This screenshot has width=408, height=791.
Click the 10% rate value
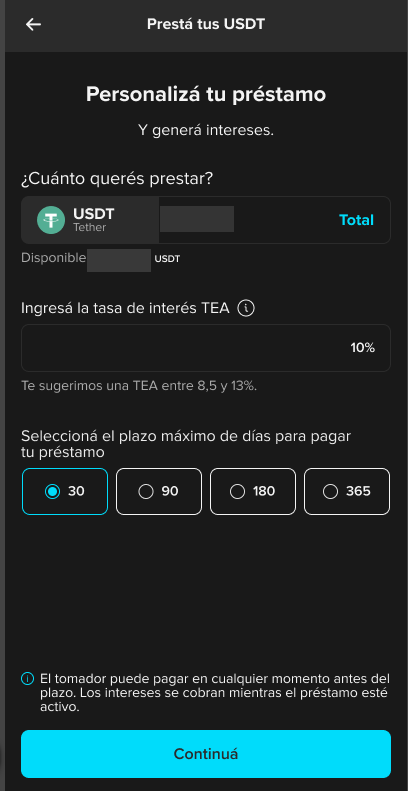click(363, 348)
